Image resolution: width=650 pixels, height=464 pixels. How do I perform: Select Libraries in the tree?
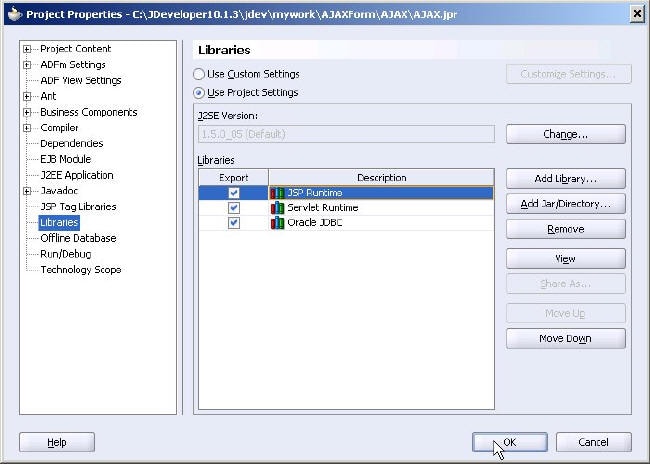59,222
